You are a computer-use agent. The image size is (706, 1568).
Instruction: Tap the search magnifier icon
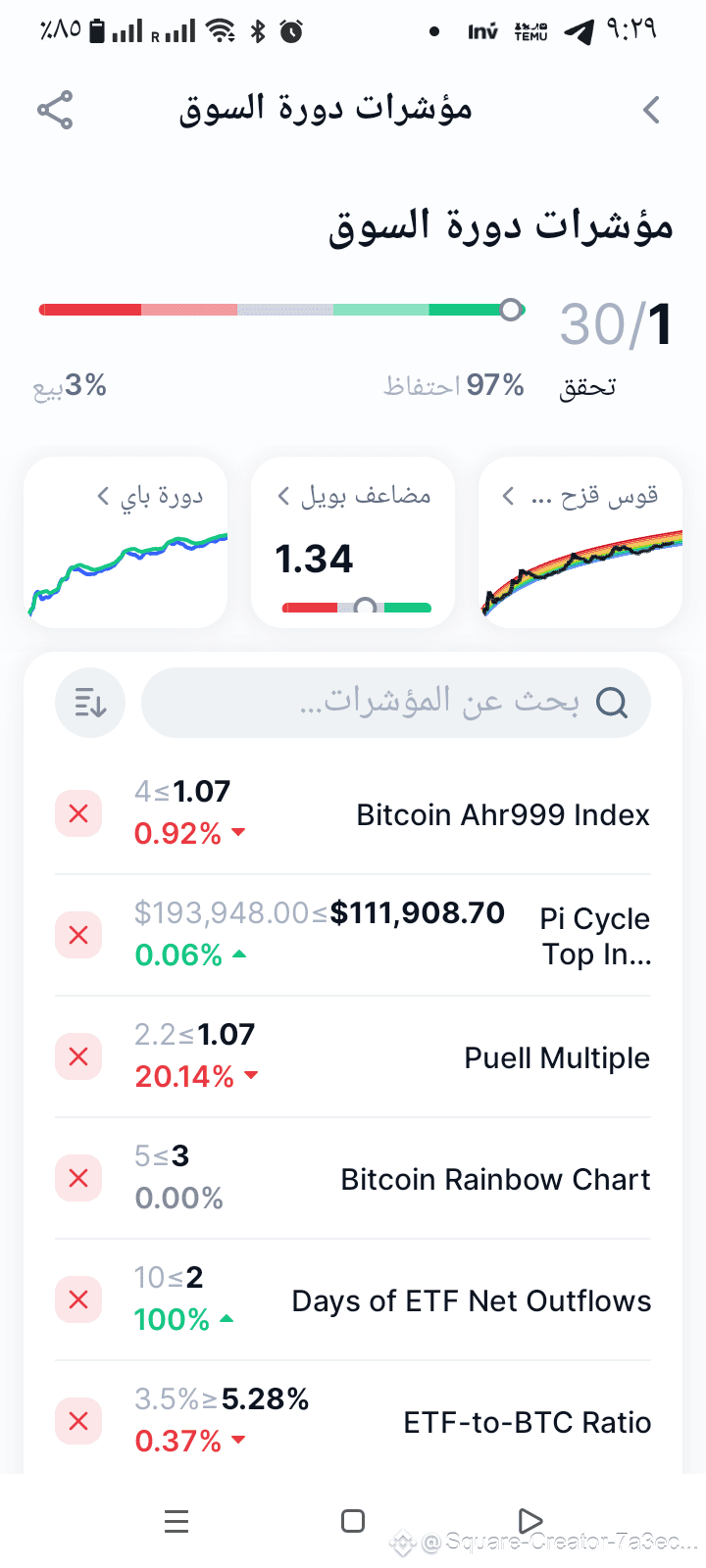tap(612, 703)
